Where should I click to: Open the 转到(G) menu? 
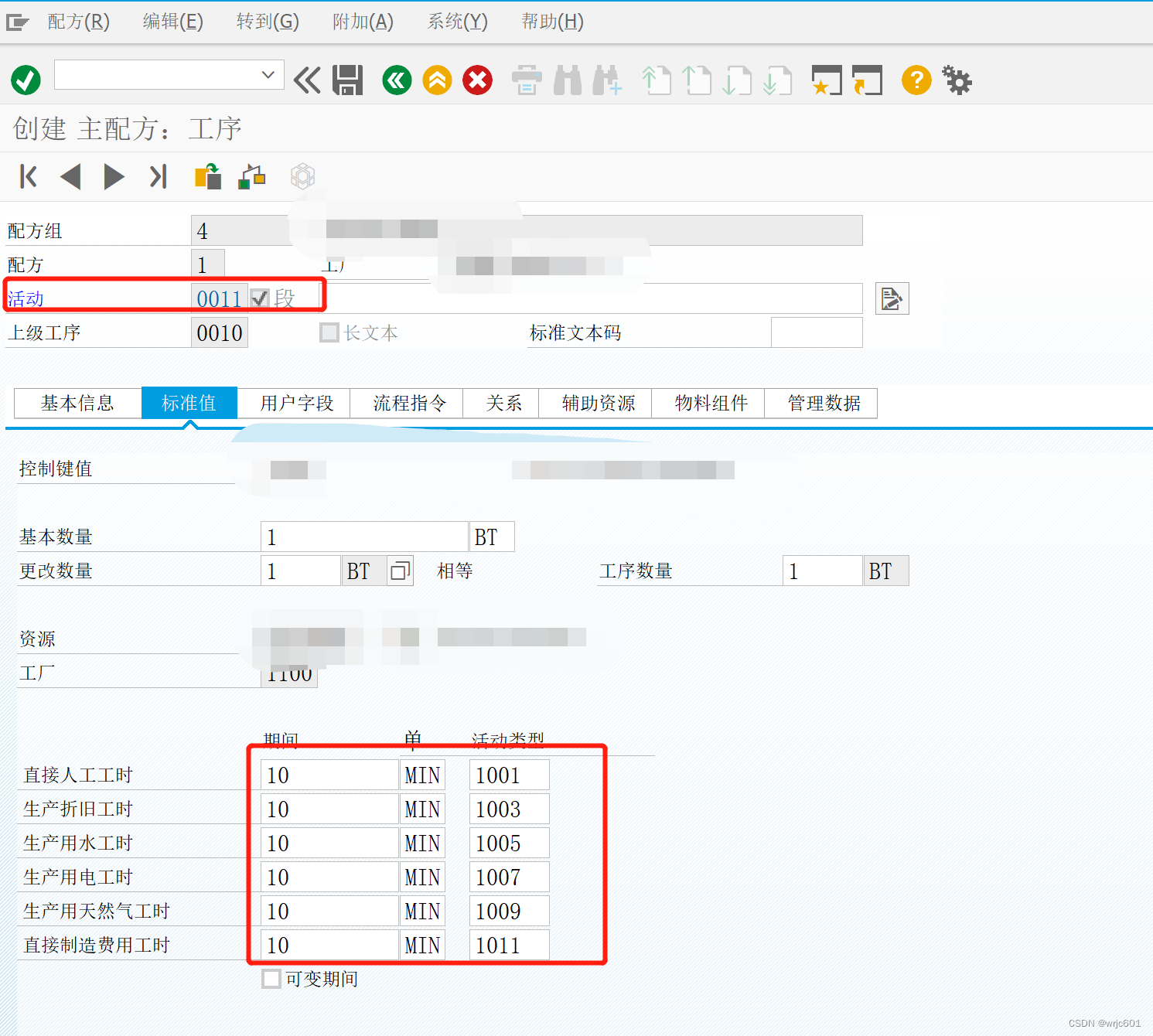[x=268, y=22]
